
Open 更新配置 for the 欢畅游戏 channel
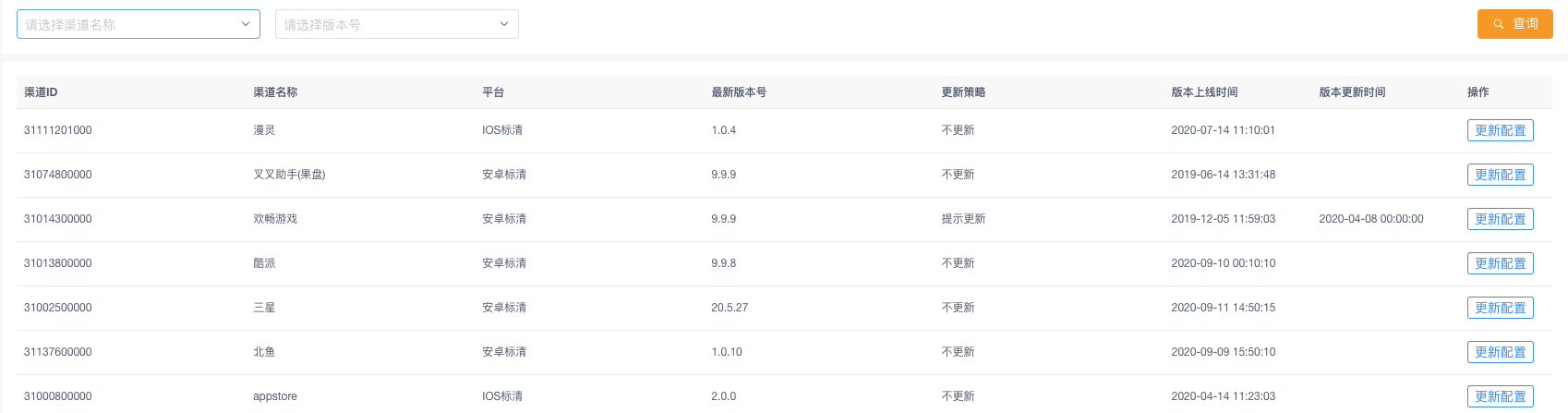pos(1500,219)
